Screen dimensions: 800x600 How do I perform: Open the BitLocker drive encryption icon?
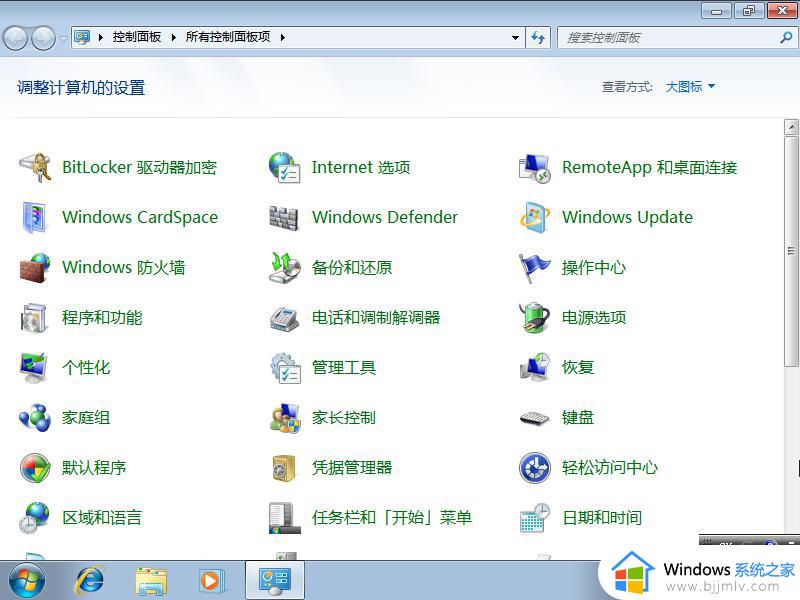(35, 167)
